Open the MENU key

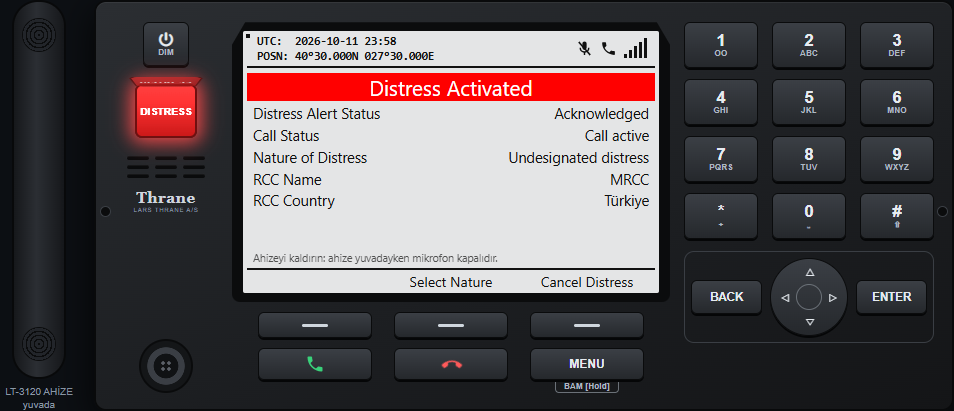click(x=587, y=364)
